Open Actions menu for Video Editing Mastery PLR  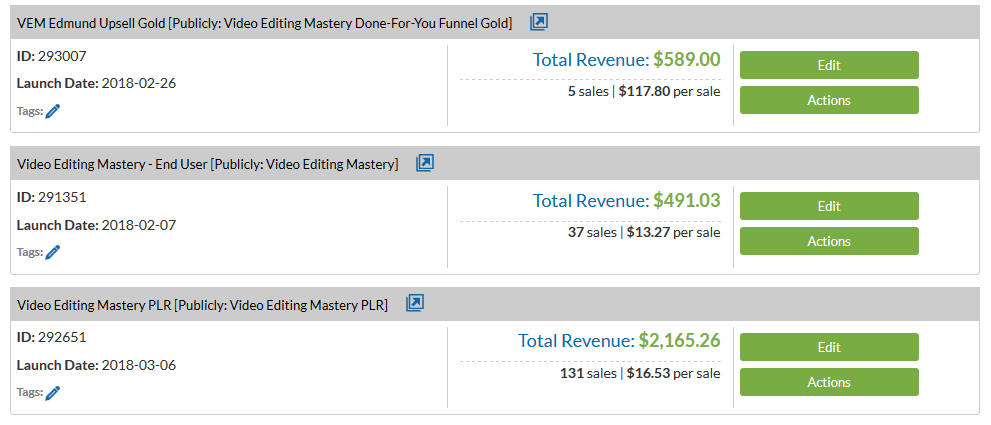pyautogui.click(x=829, y=382)
